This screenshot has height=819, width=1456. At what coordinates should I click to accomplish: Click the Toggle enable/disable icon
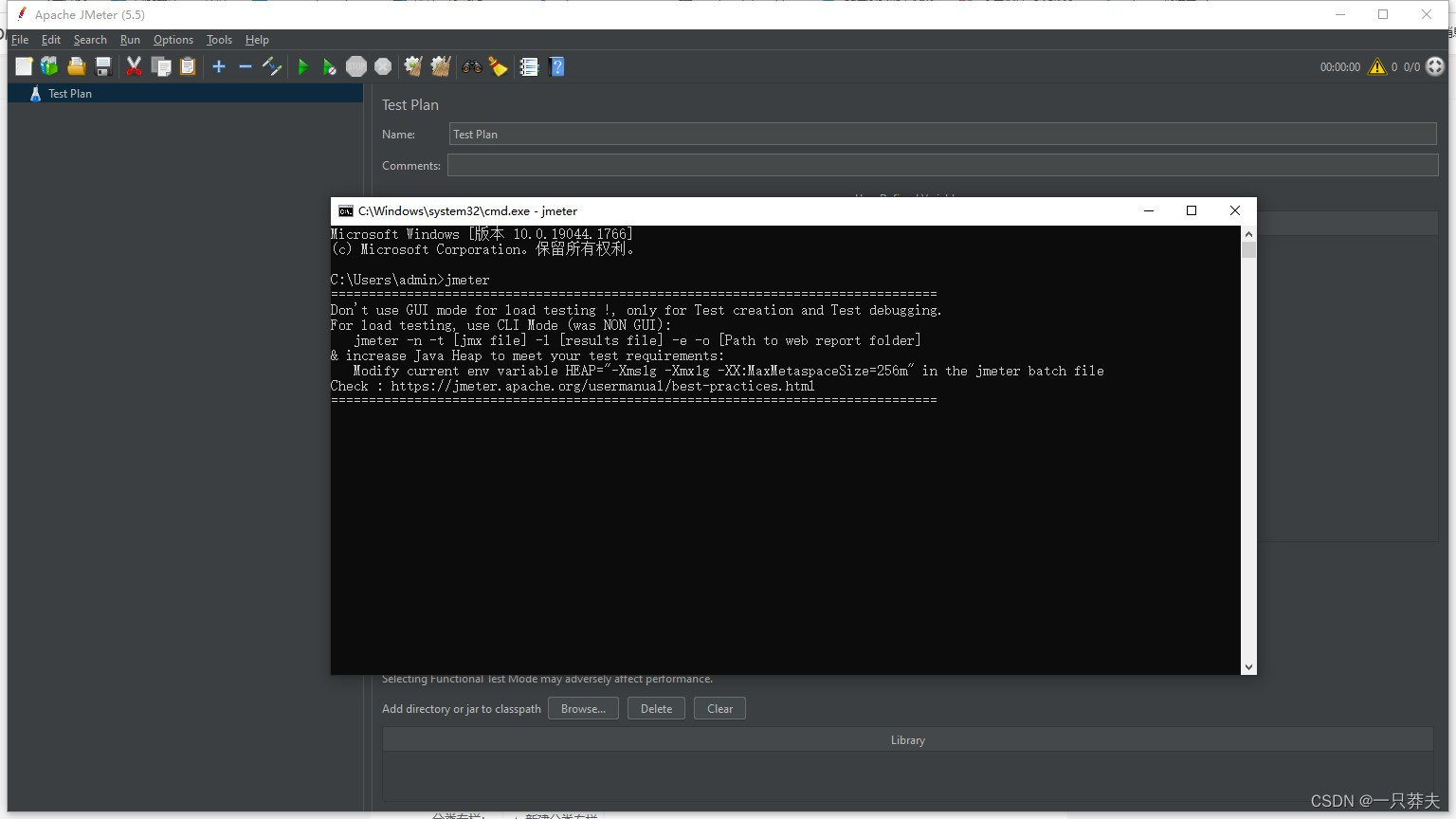point(272,66)
